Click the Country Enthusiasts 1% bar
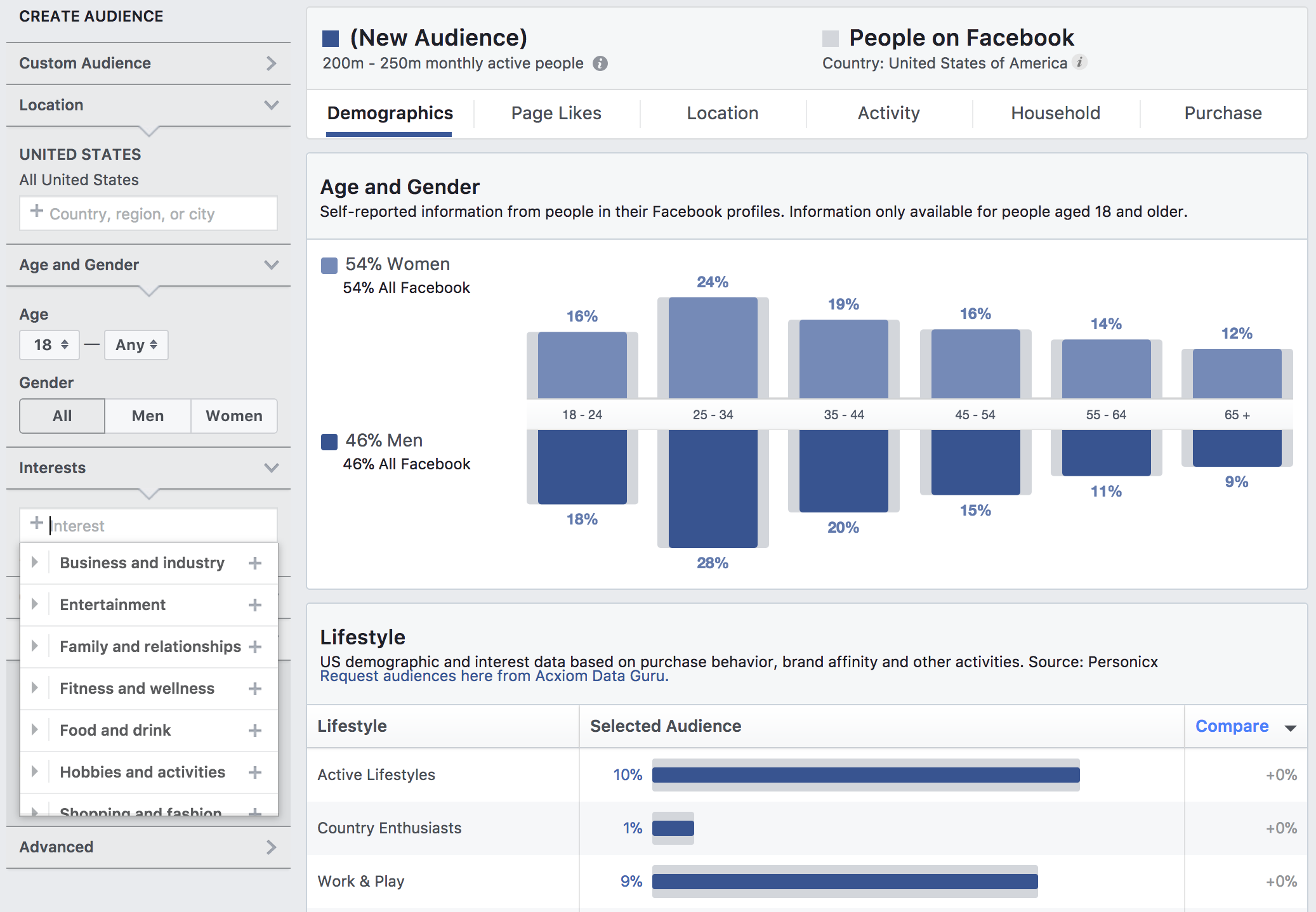The width and height of the screenshot is (1316, 912). click(673, 828)
